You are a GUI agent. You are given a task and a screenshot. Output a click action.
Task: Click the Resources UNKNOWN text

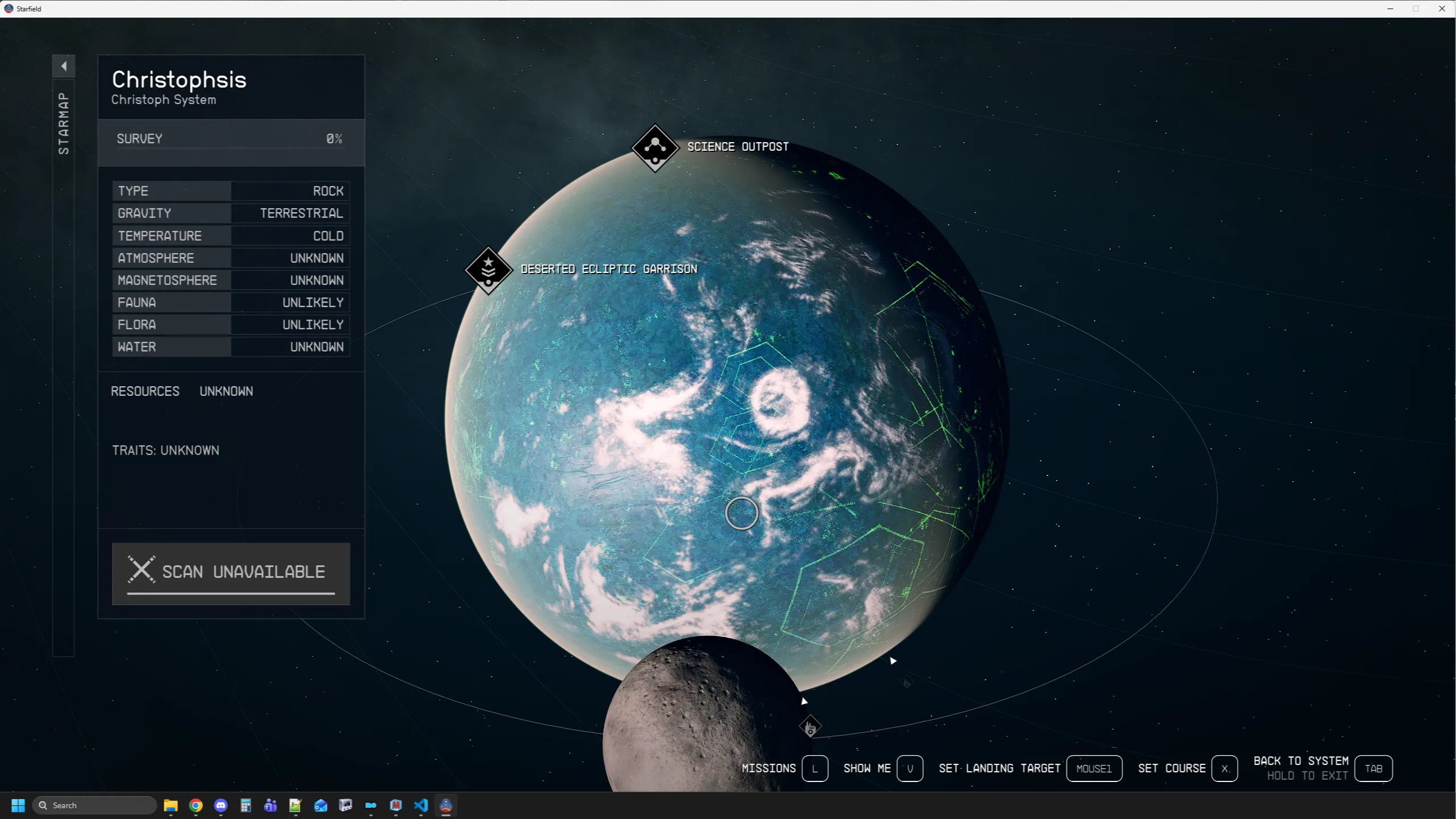(x=182, y=391)
